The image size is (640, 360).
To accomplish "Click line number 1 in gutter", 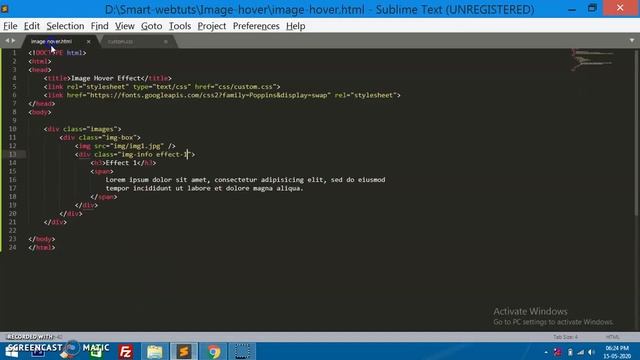I will [14, 53].
